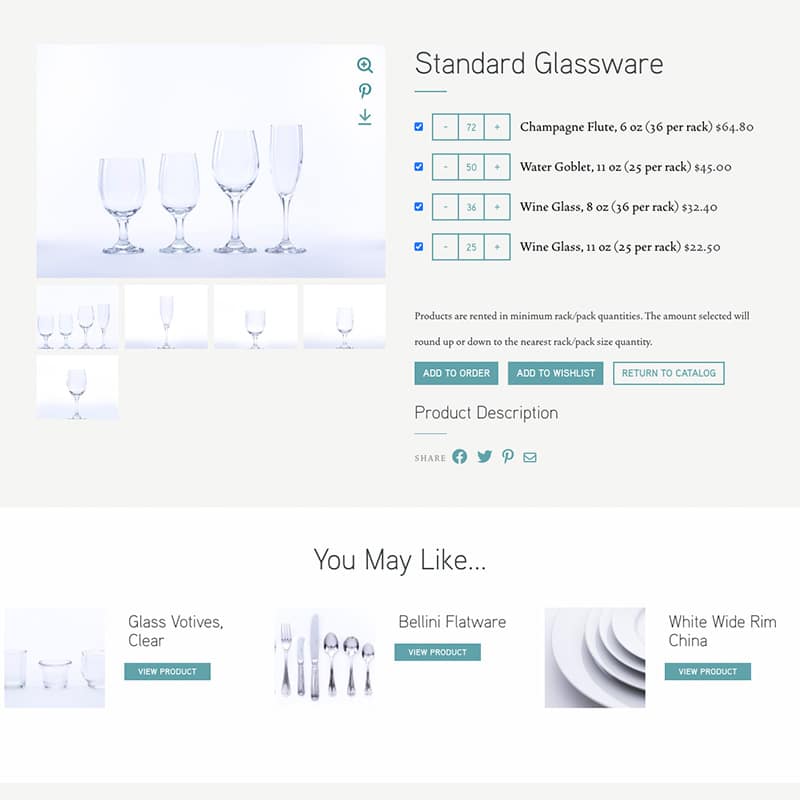Open White Wide Rim China product
800x800 pixels.
707,671
